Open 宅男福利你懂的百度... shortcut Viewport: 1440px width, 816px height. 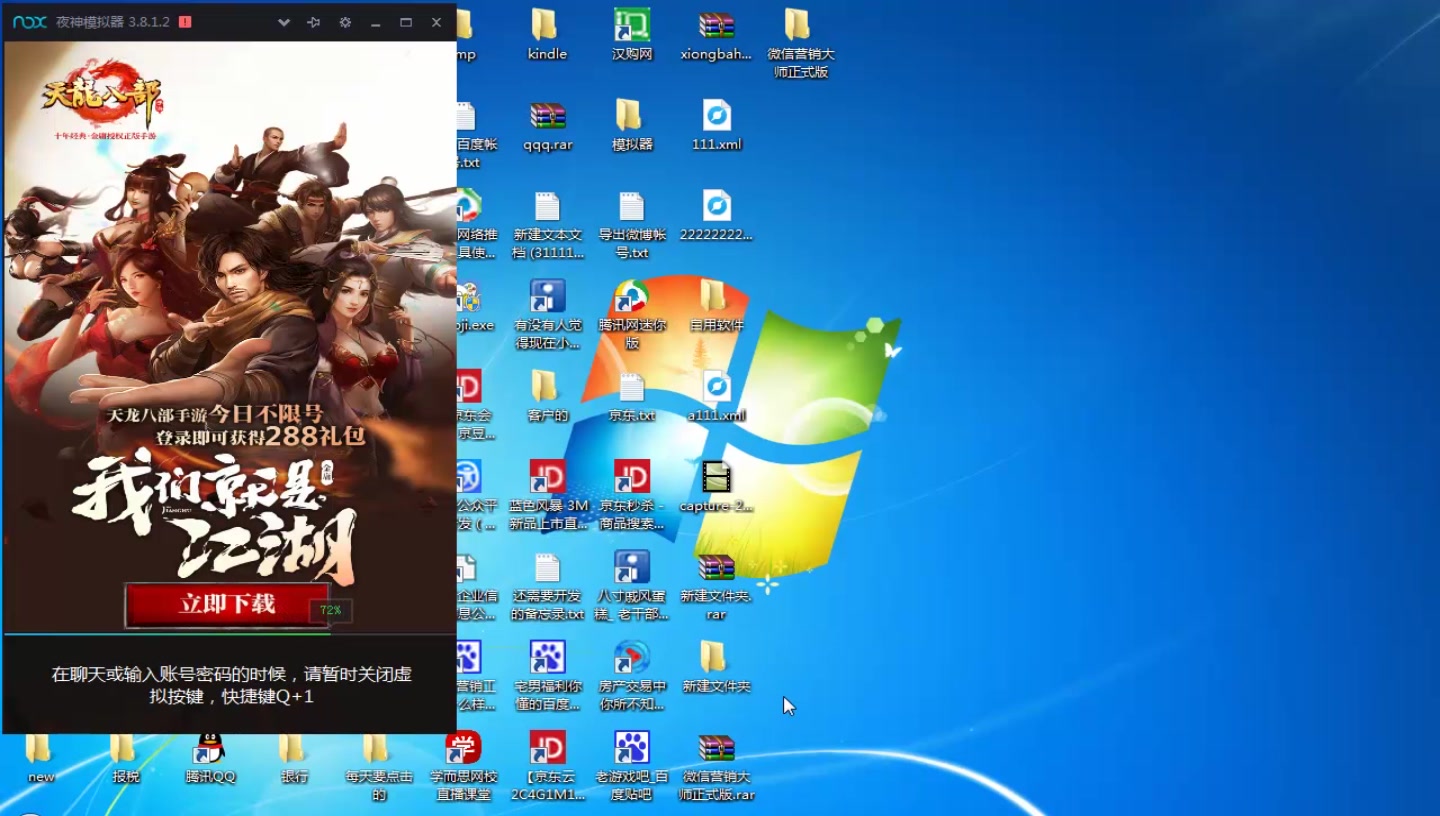point(547,676)
